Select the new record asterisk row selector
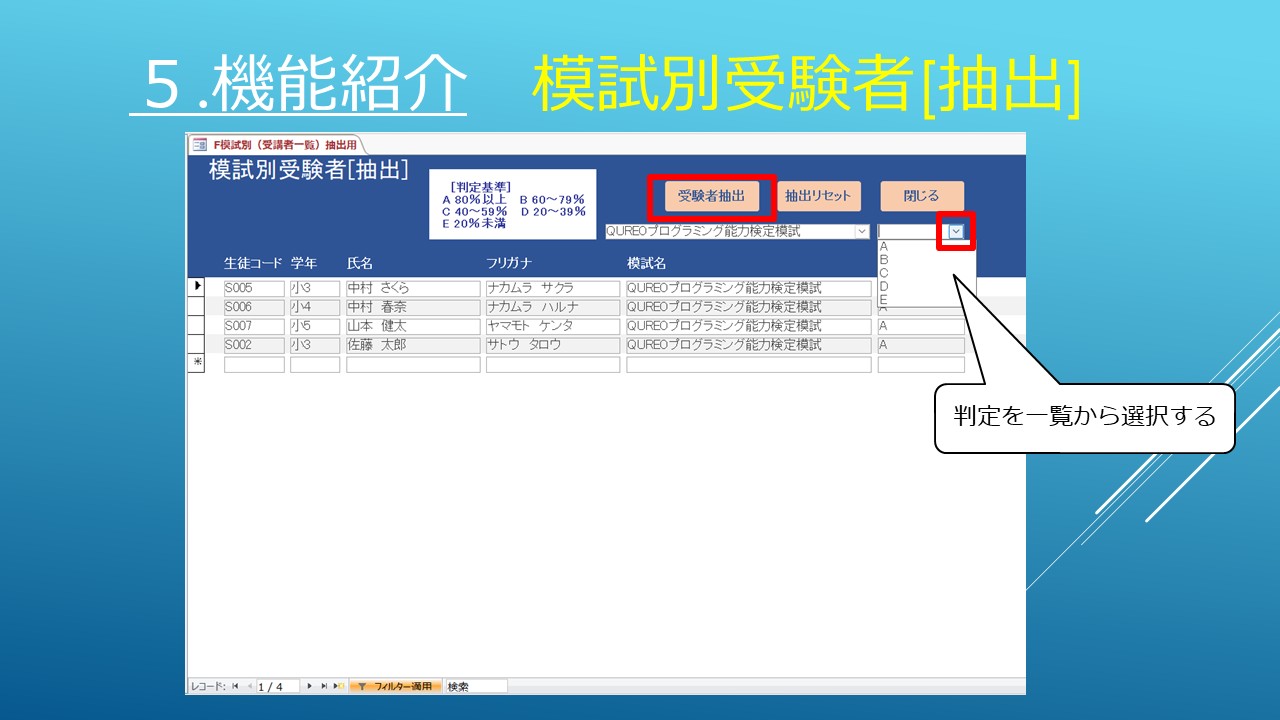This screenshot has width=1280, height=720. point(197,364)
